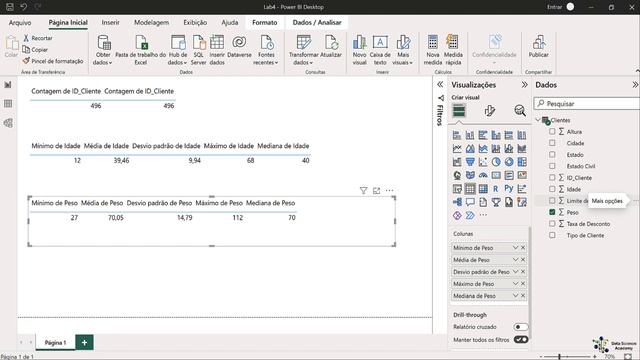640x360 pixels.
Task: Select the scatter chart visual
Action: click(483, 162)
